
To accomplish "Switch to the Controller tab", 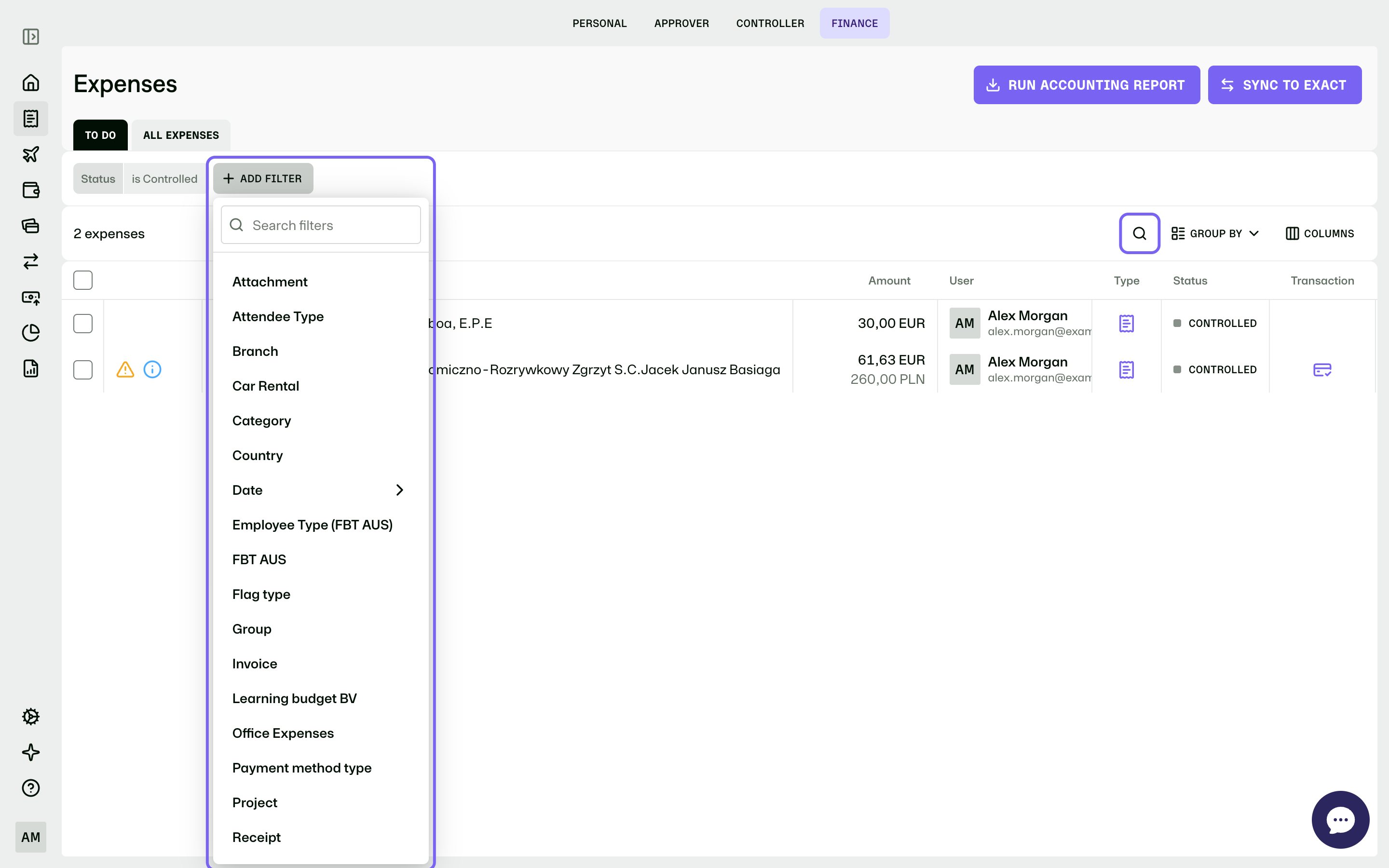I will [x=770, y=23].
